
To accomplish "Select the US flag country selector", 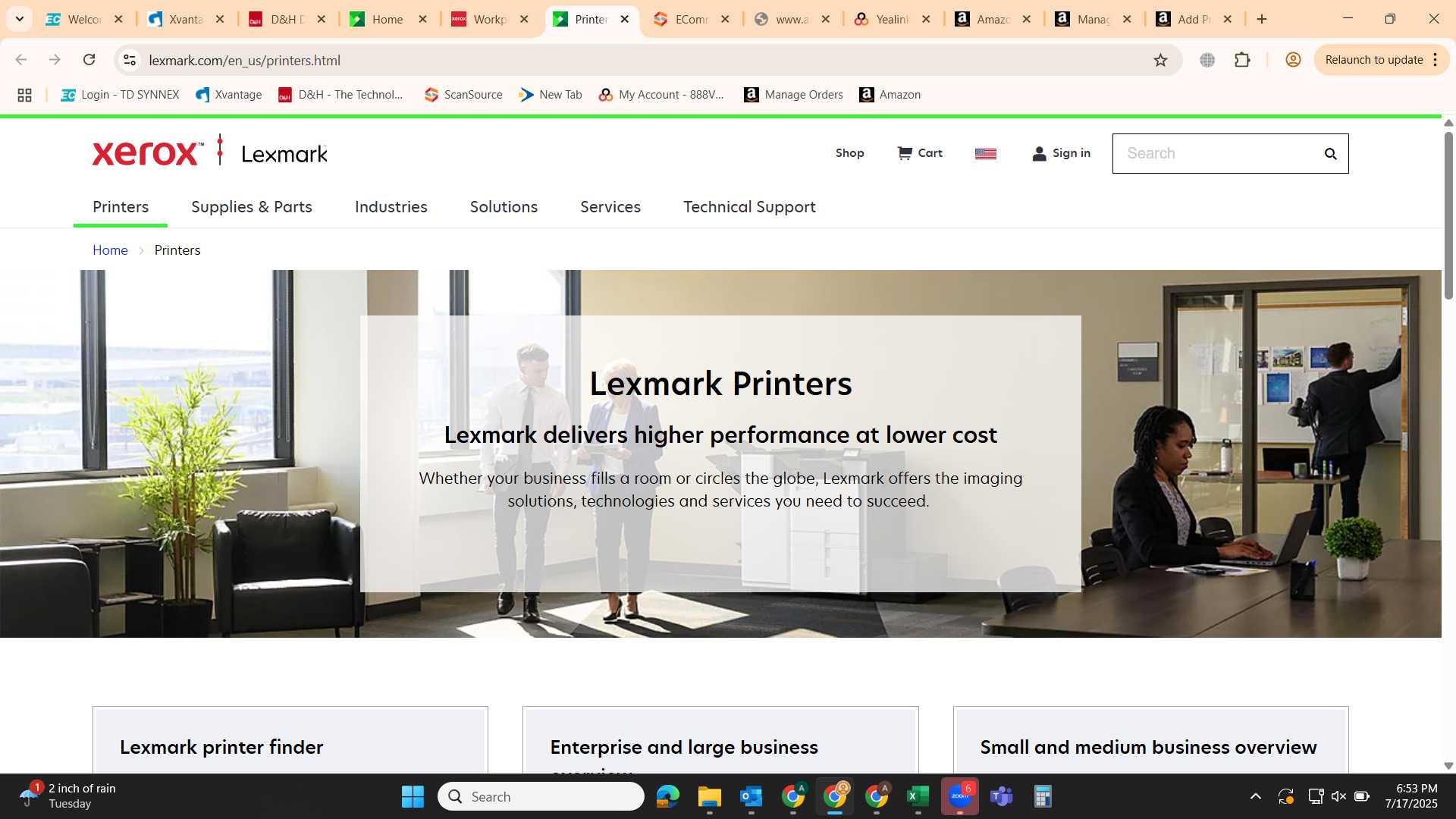I will click(985, 154).
